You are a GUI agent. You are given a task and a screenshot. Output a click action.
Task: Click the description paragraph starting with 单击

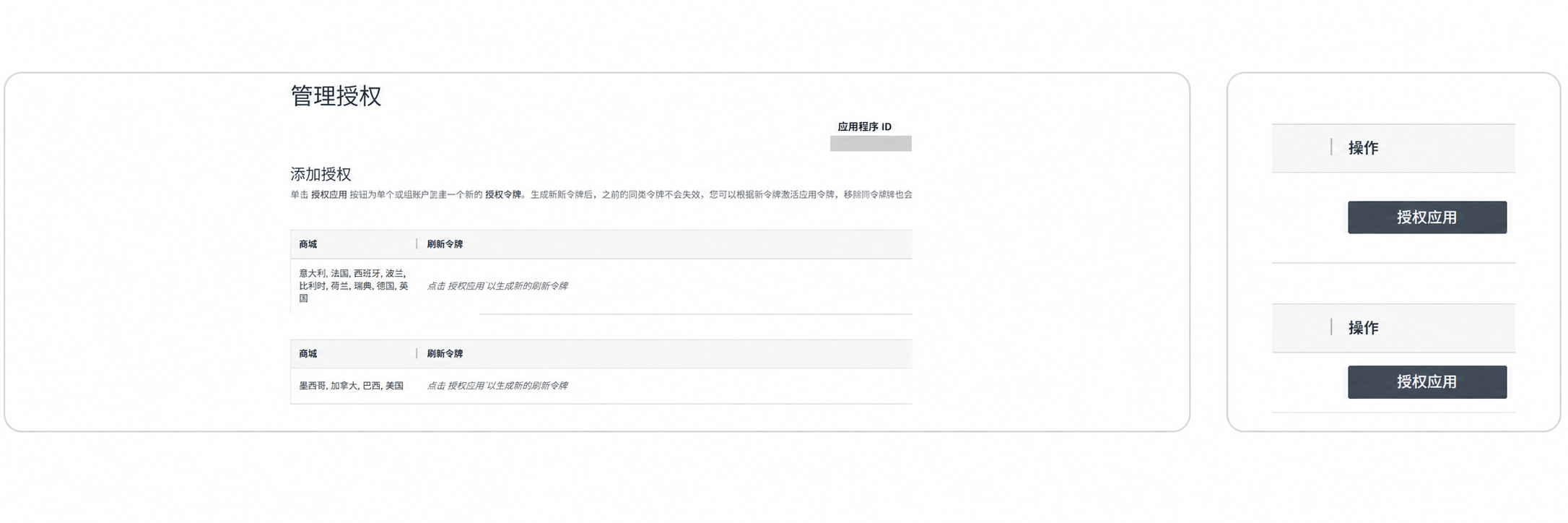tap(601, 194)
